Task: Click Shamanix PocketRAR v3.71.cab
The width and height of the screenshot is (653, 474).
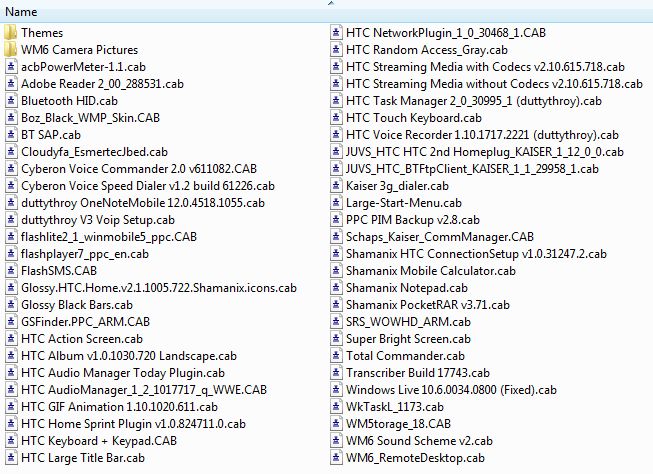Action: 428,305
